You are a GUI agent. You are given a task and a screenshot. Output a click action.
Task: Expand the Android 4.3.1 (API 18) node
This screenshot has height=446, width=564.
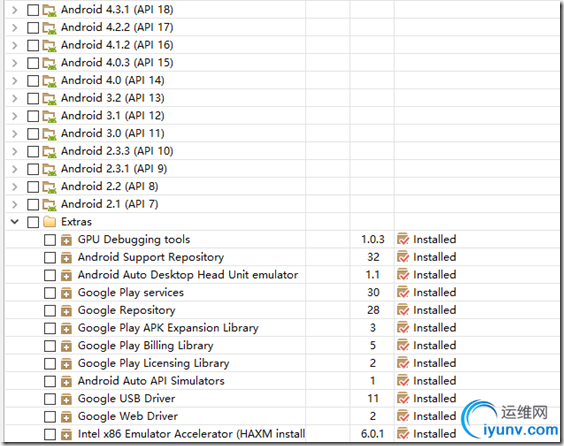click(14, 10)
